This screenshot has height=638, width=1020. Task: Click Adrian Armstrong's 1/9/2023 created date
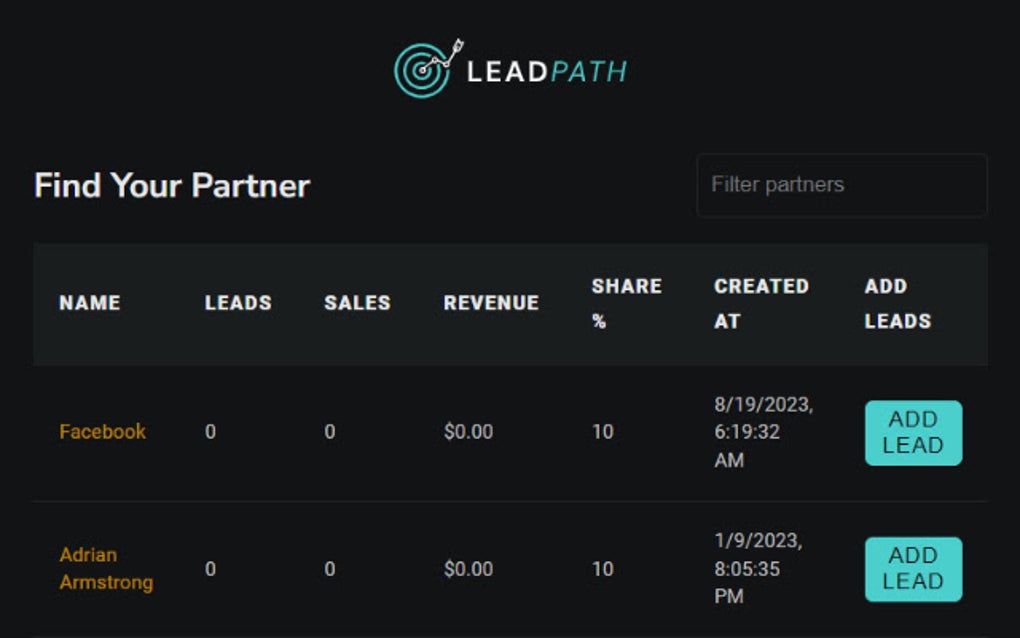pyautogui.click(x=757, y=568)
